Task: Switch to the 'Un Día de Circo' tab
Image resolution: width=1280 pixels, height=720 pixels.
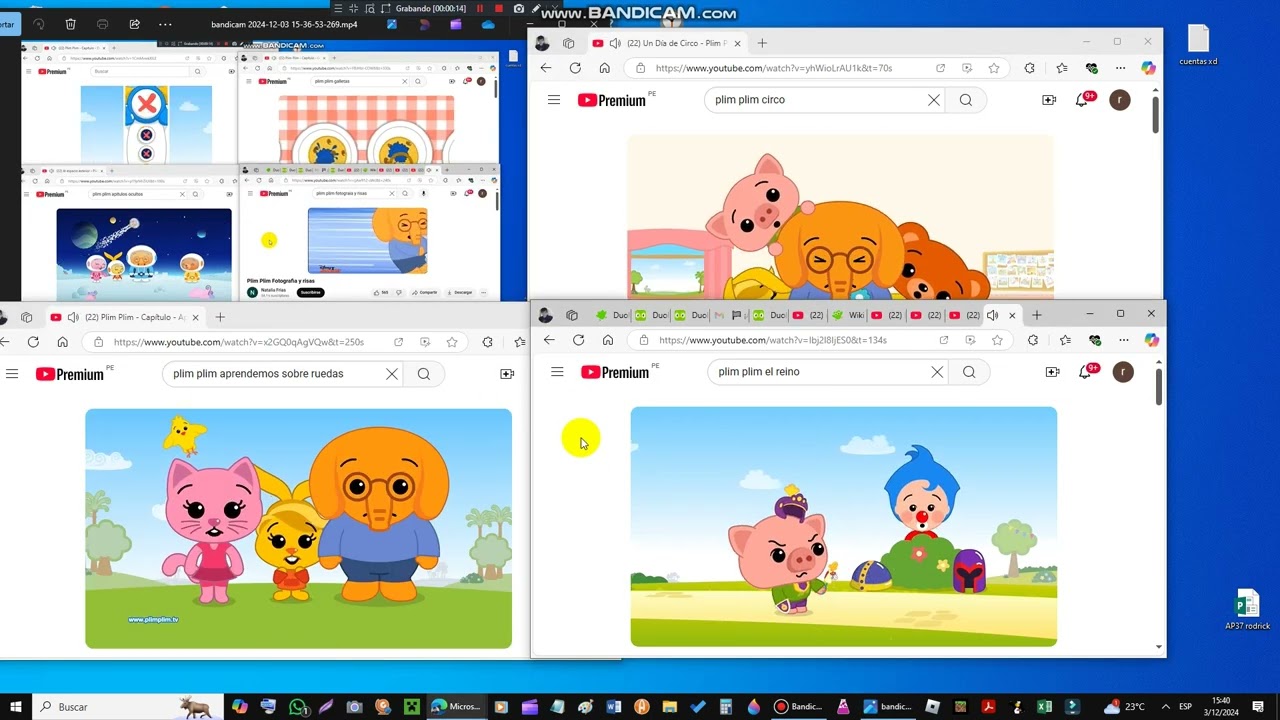Action: (668, 43)
